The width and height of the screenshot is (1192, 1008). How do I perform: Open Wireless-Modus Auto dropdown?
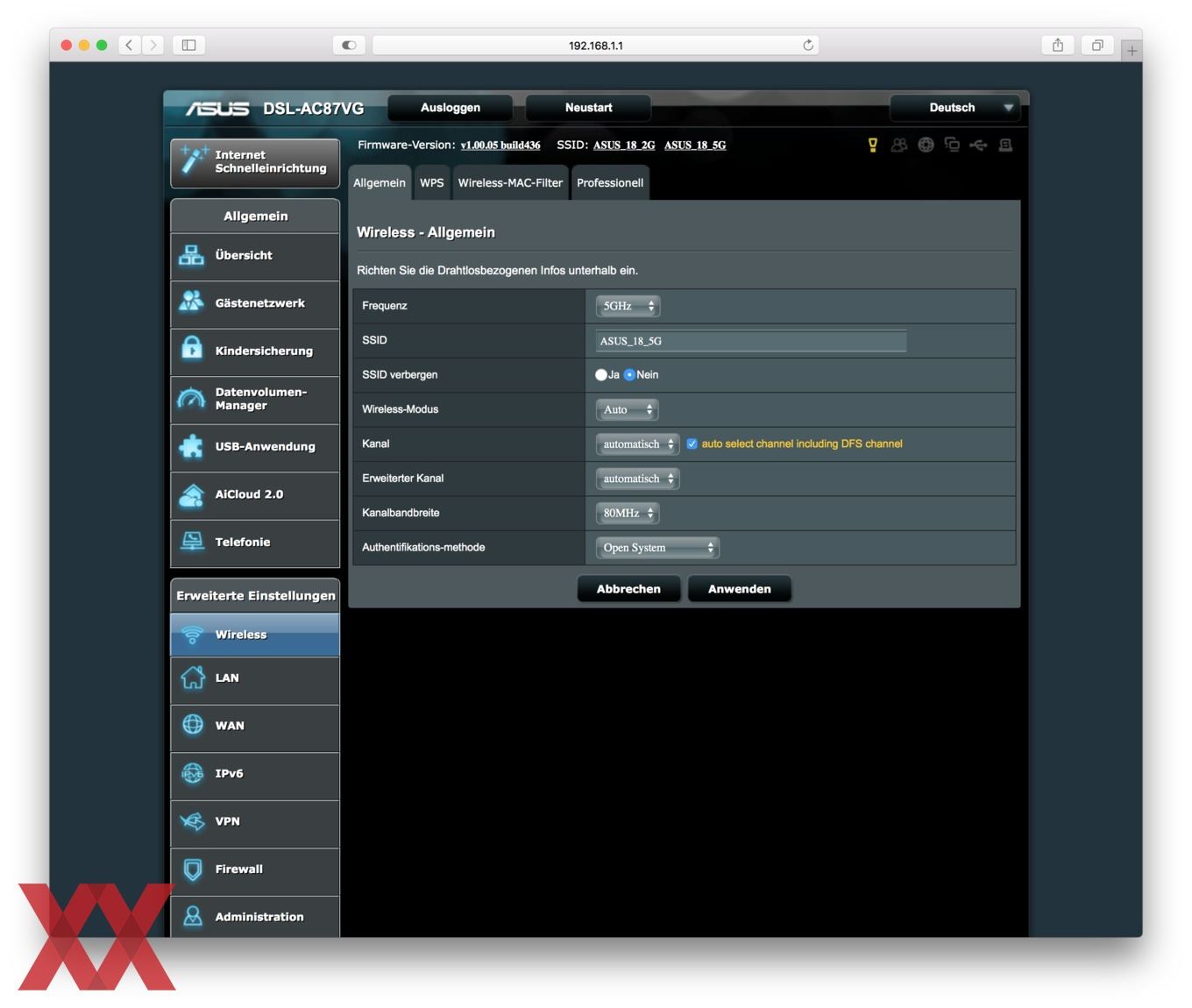pos(627,409)
